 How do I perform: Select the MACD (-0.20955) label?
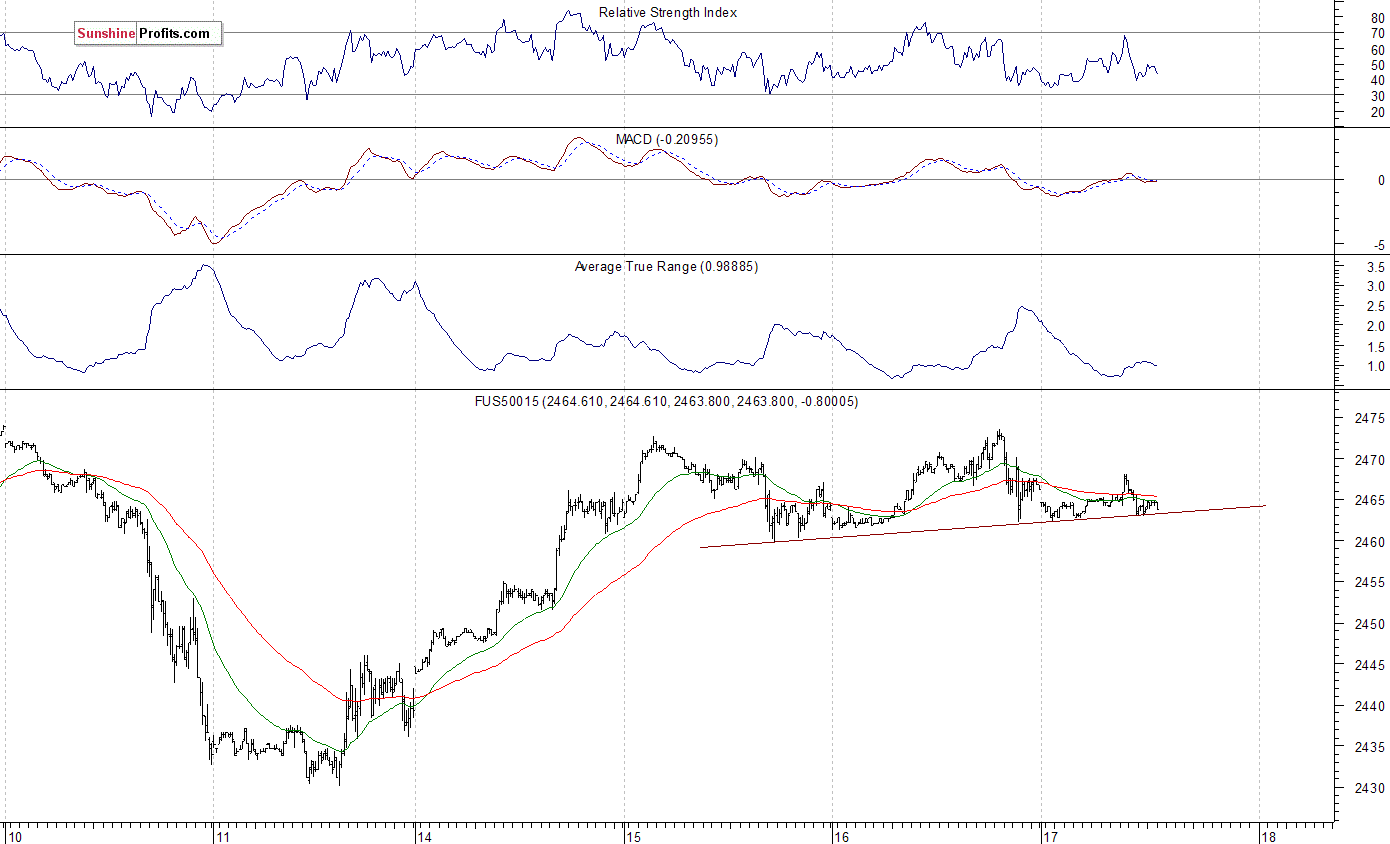(x=666, y=139)
